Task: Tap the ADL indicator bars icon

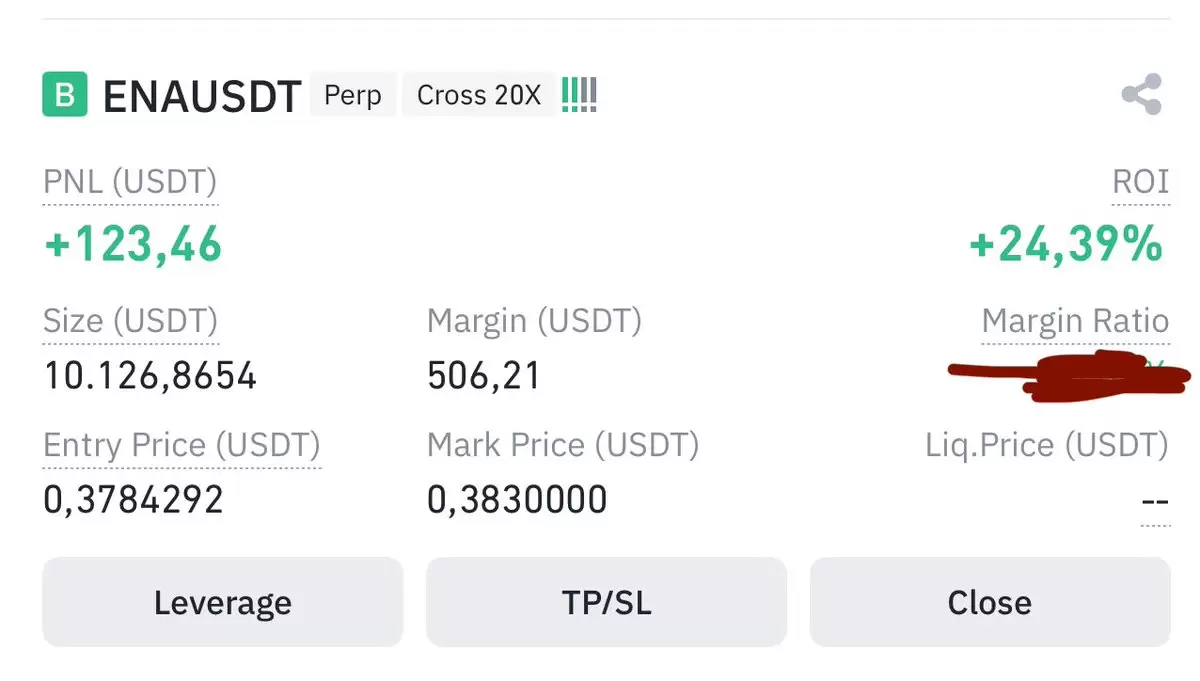Action: pos(579,95)
